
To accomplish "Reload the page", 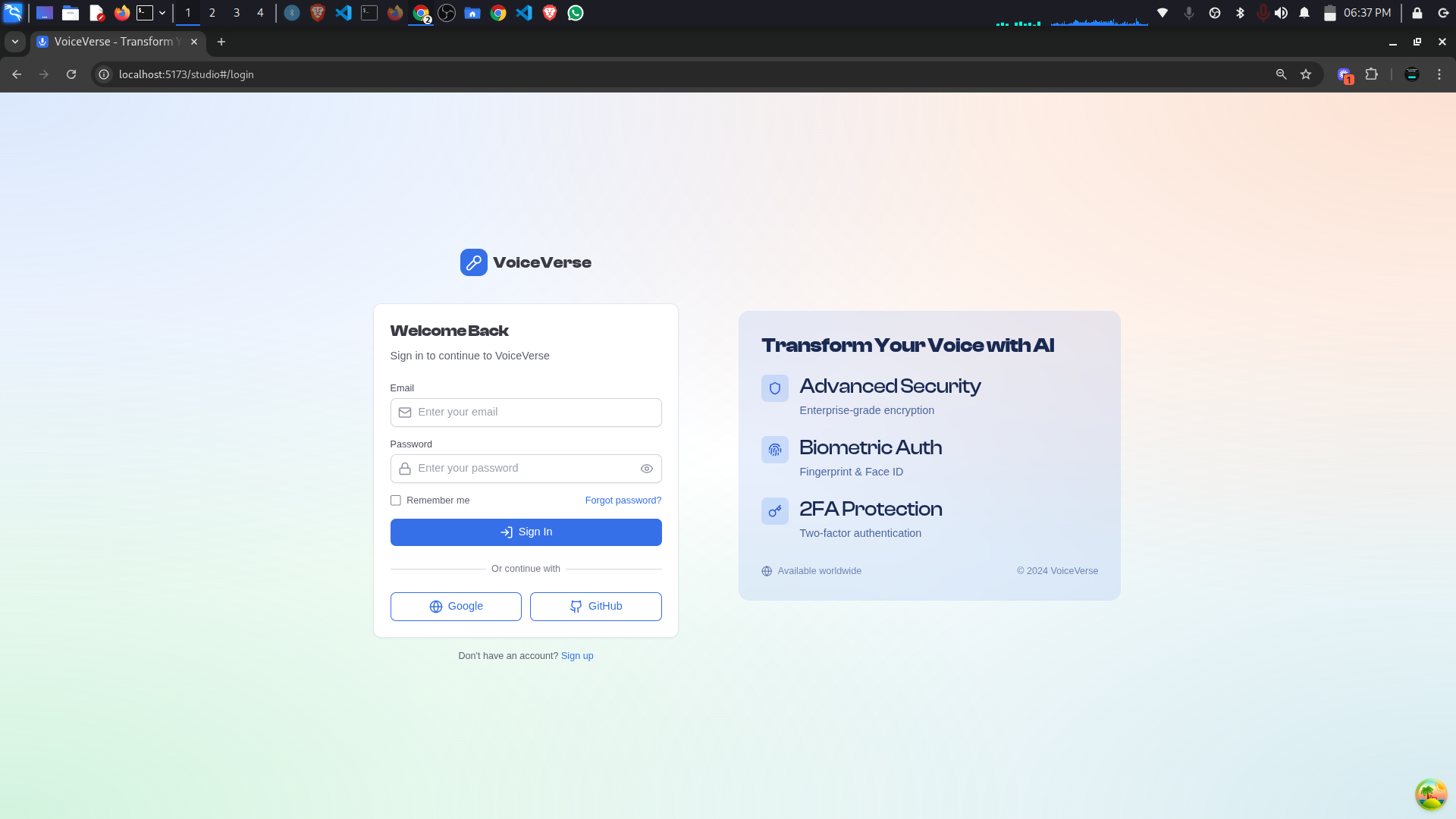I will coord(71,74).
